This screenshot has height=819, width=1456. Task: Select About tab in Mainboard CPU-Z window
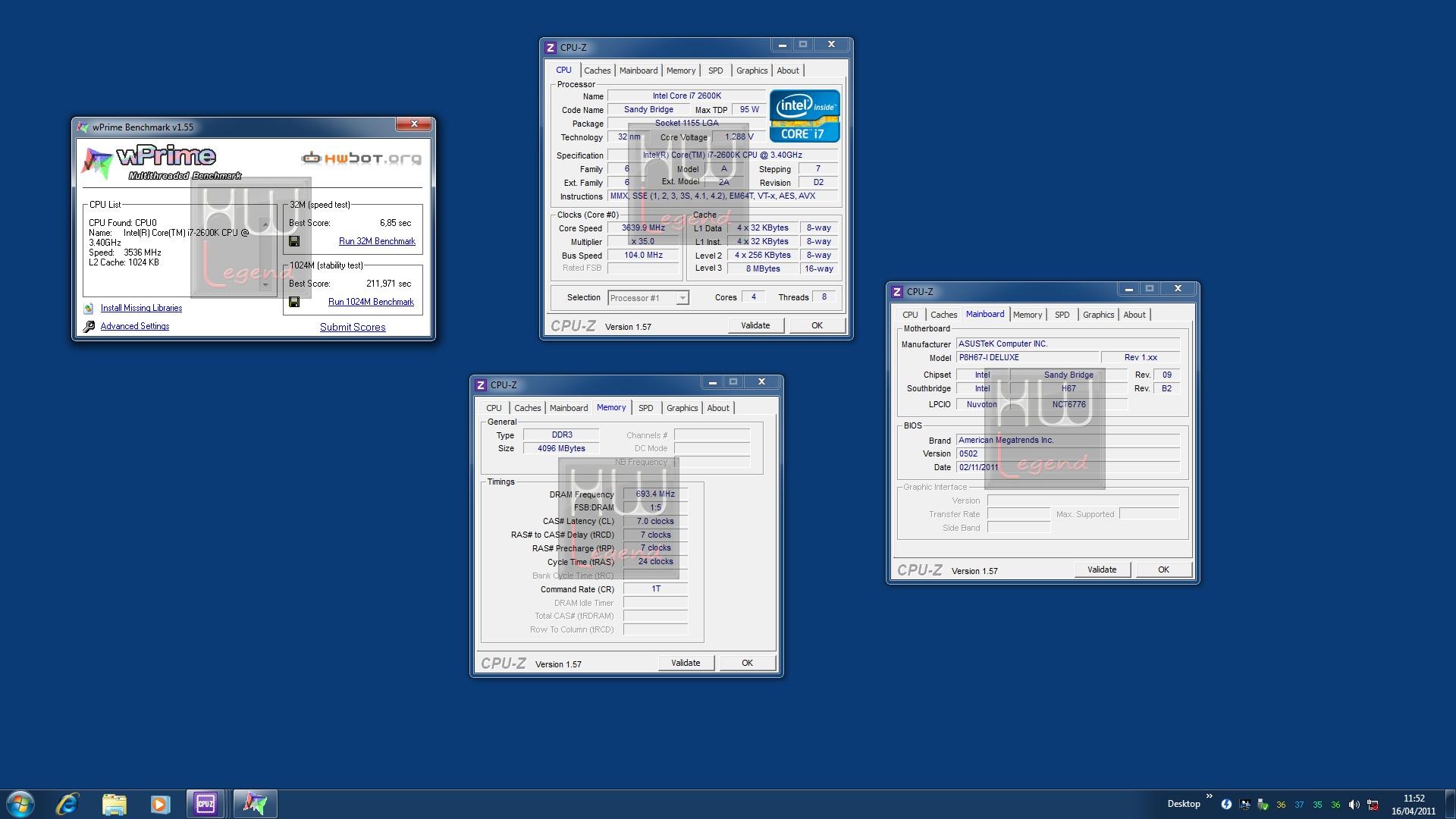1134,315
